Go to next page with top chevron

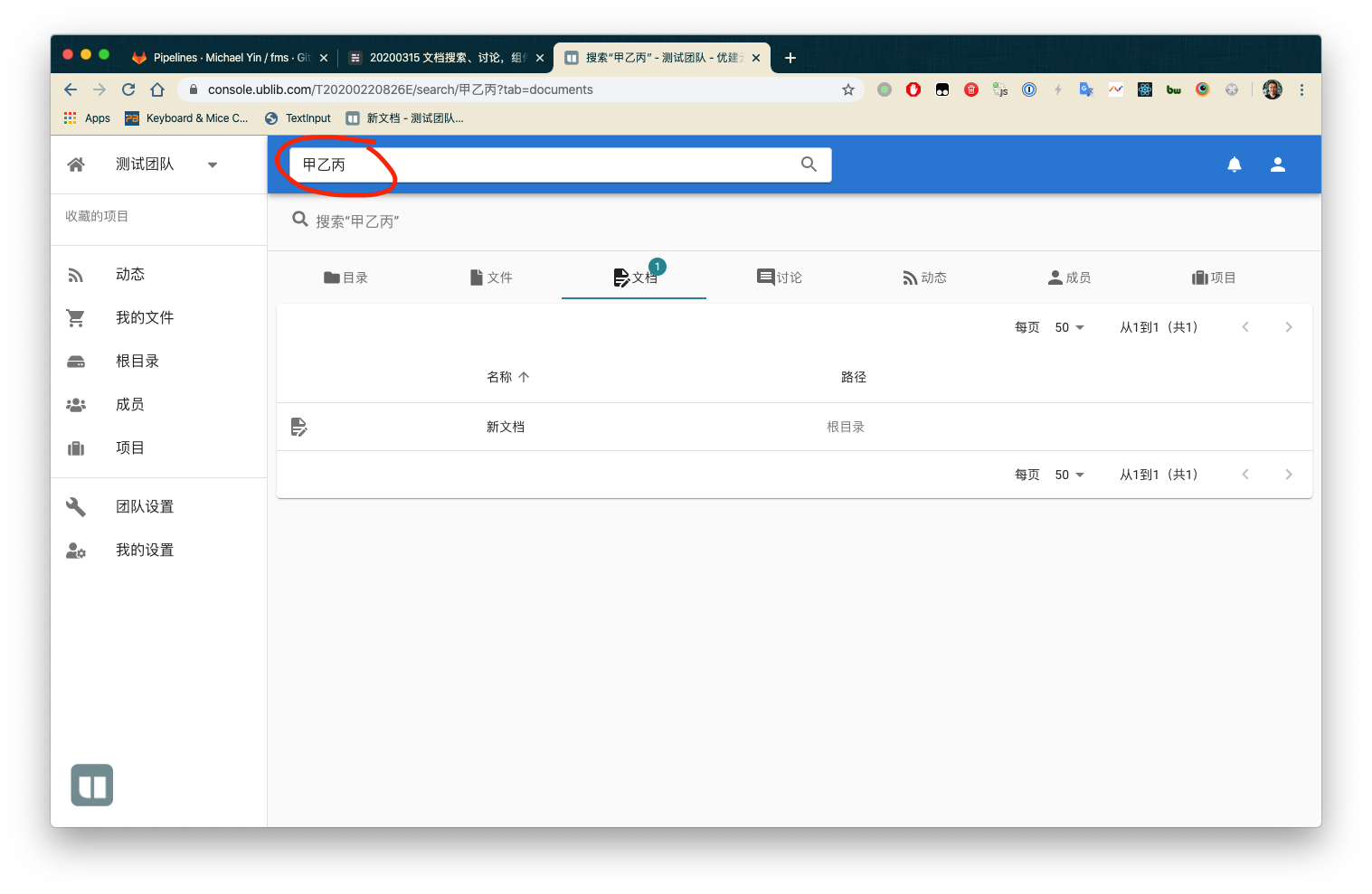(1288, 327)
